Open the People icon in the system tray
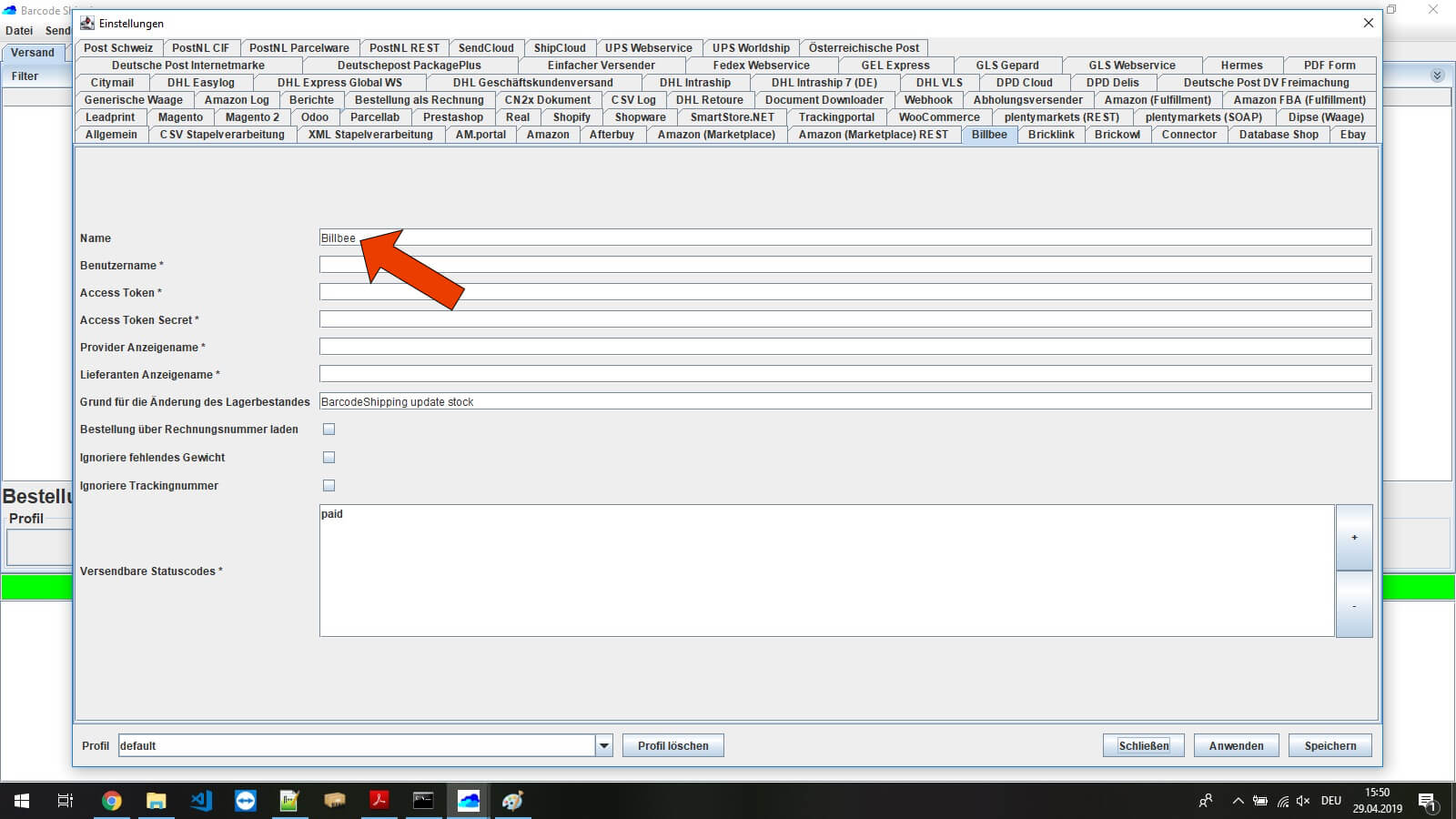This screenshot has height=819, width=1456. point(1206,801)
